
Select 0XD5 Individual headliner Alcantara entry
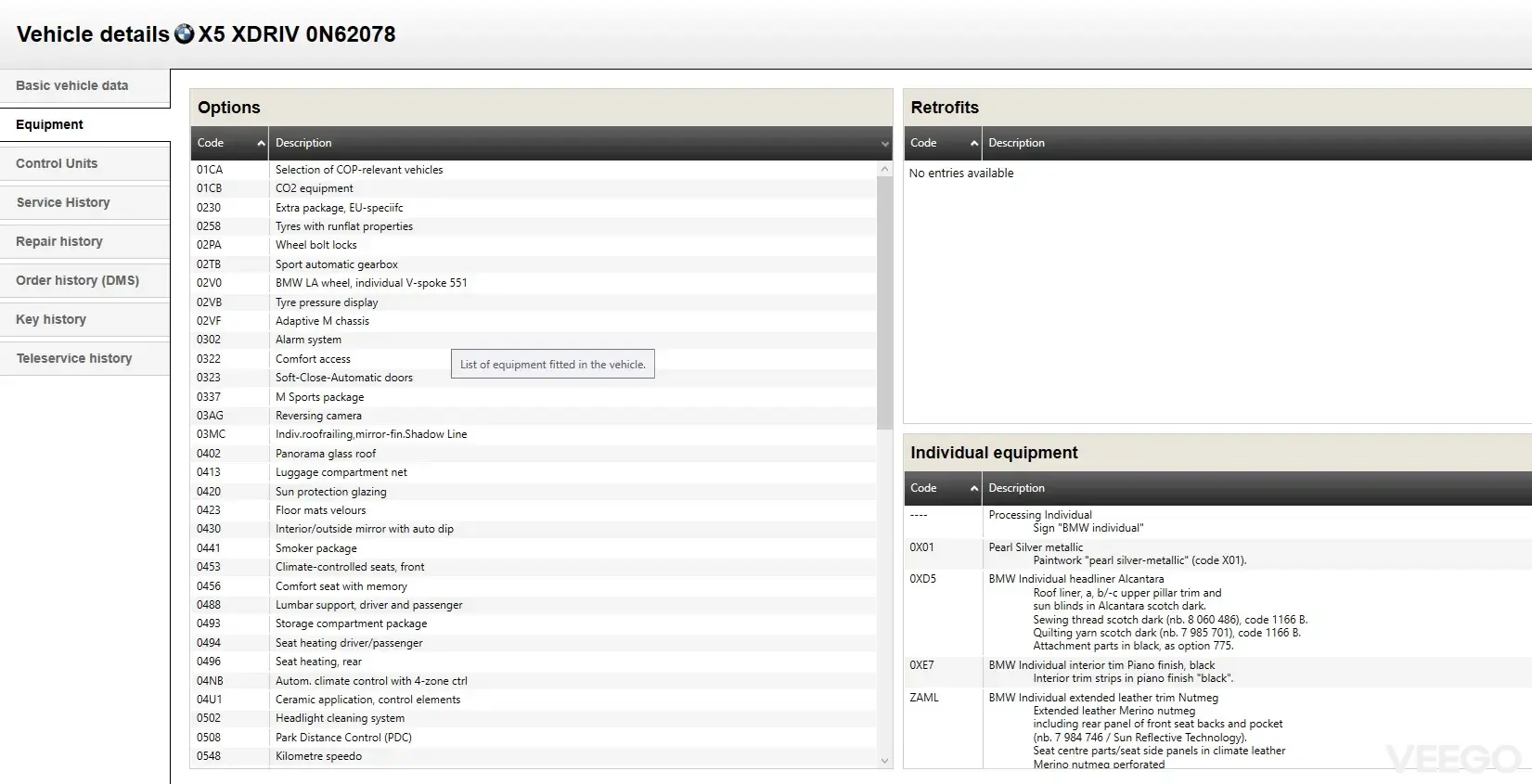(x=1217, y=613)
